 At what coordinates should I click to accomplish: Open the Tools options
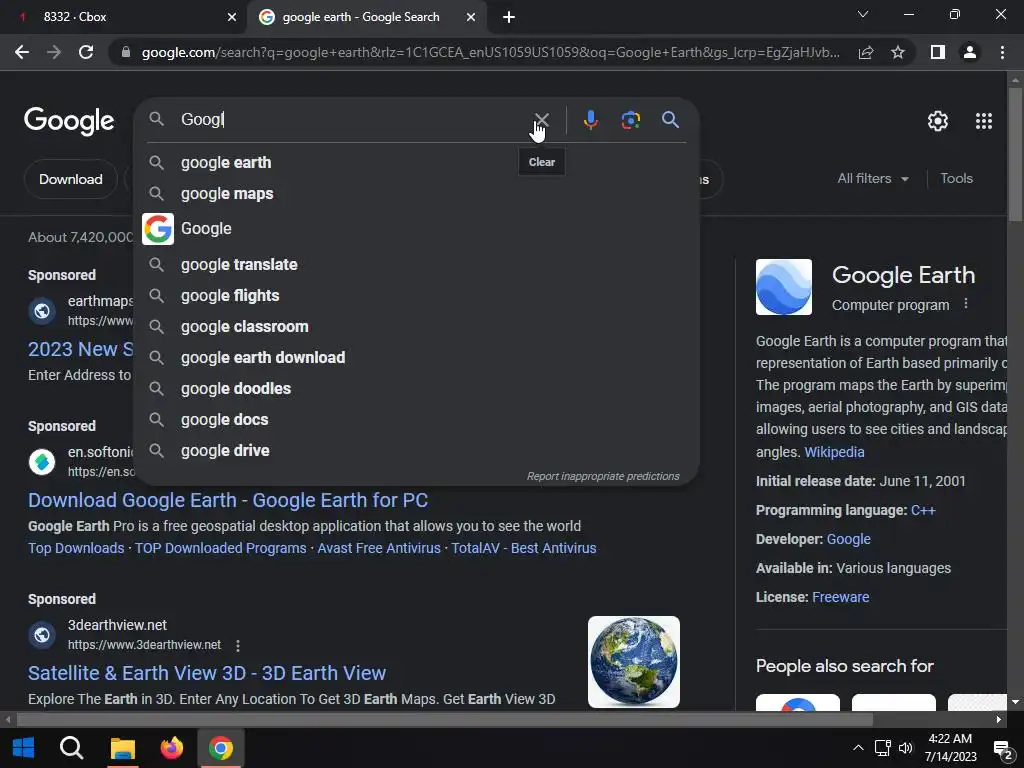pyautogui.click(x=956, y=178)
